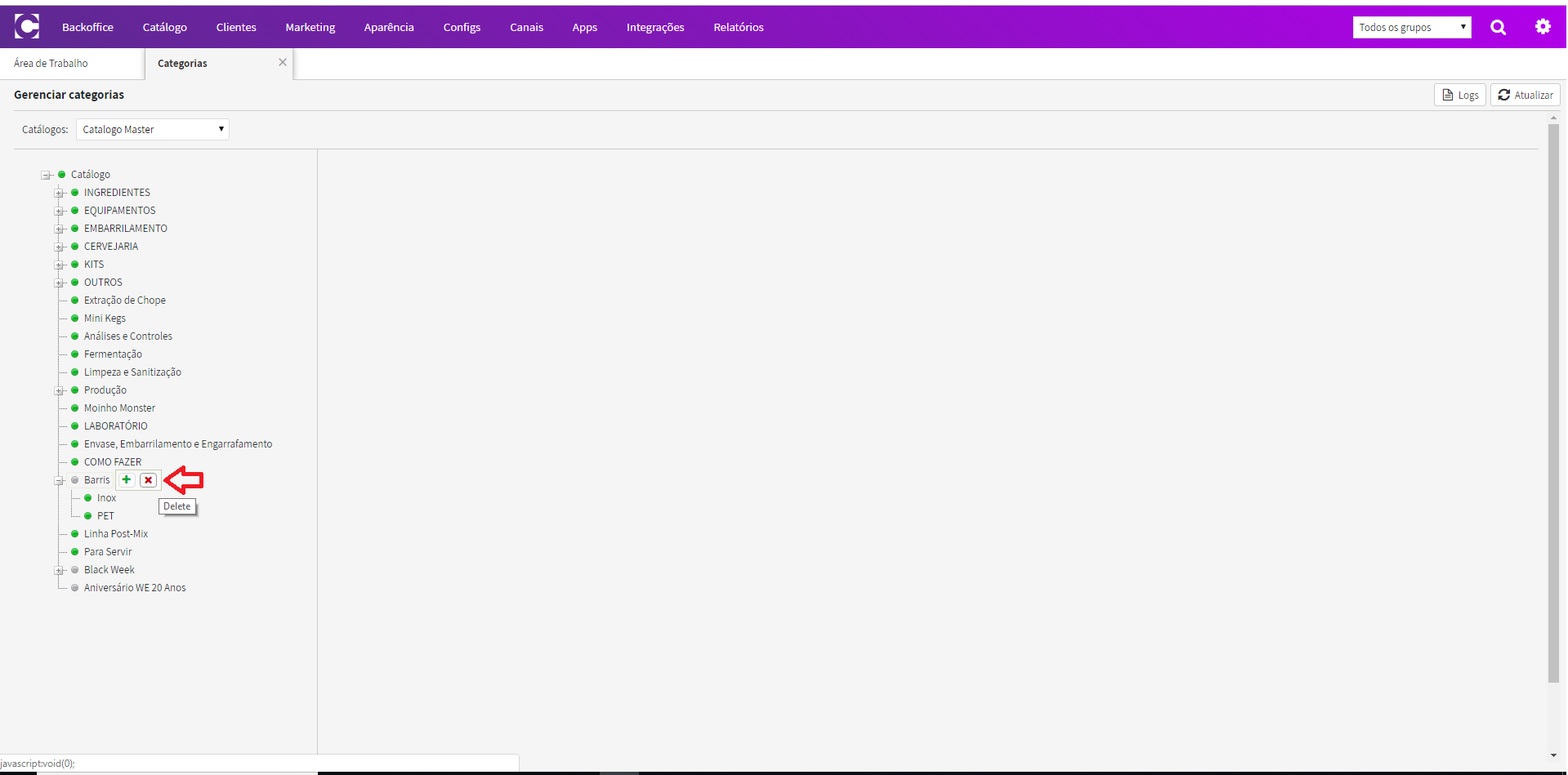1568x775 pixels.
Task: Click the green dot beside Inox
Action: (x=88, y=498)
